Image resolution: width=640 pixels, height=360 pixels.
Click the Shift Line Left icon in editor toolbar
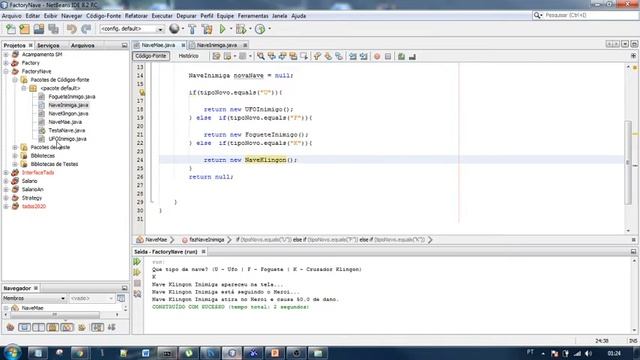353,56
